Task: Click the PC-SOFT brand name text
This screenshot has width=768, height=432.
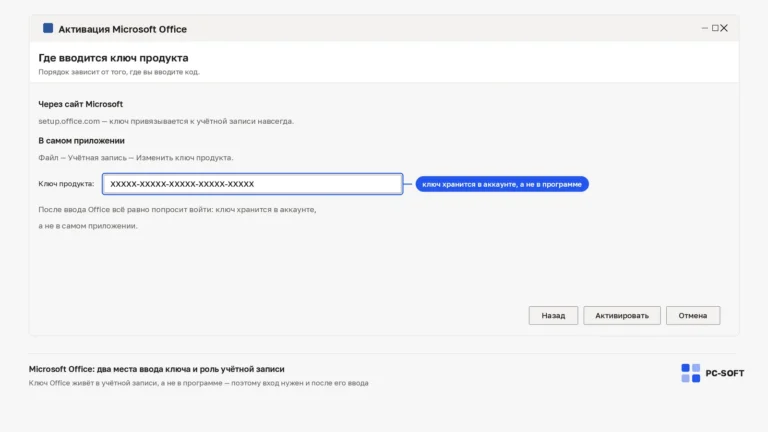Action: tap(725, 373)
